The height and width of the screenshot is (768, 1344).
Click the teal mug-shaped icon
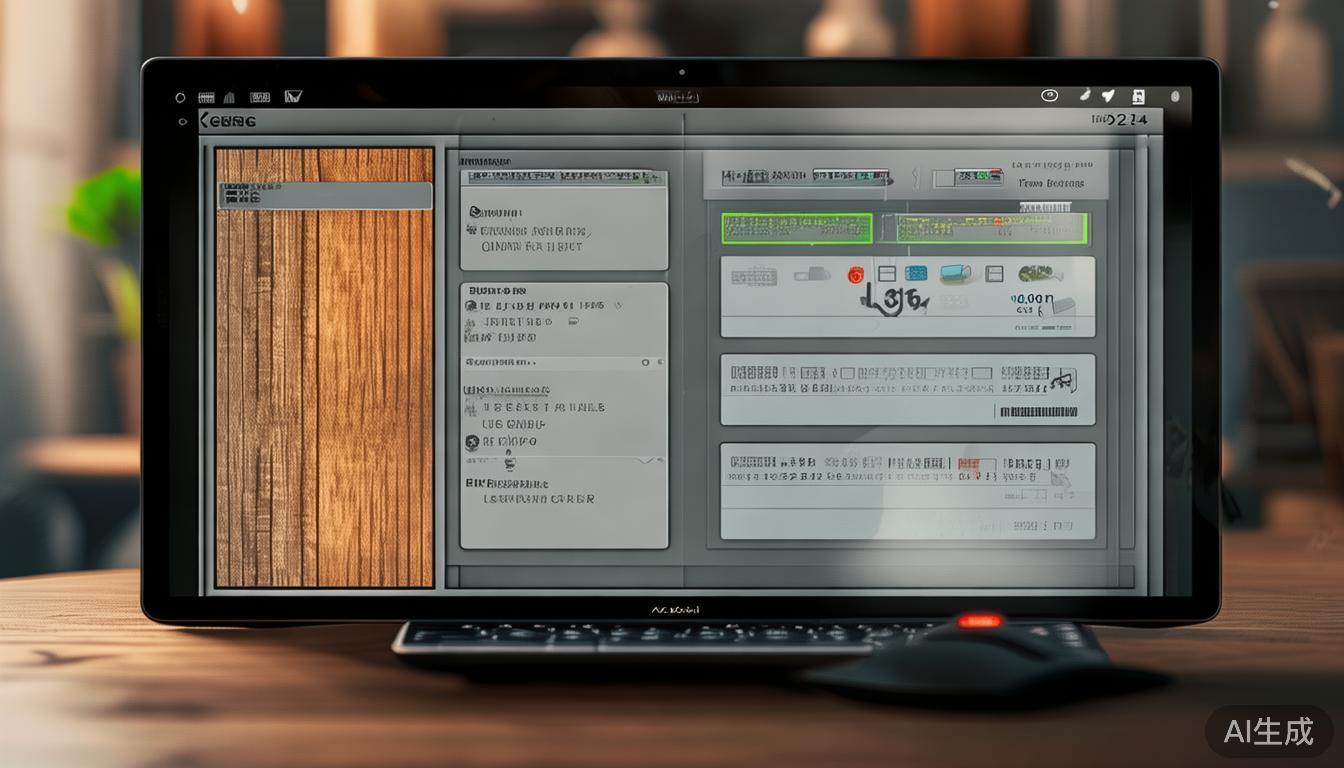point(953,273)
